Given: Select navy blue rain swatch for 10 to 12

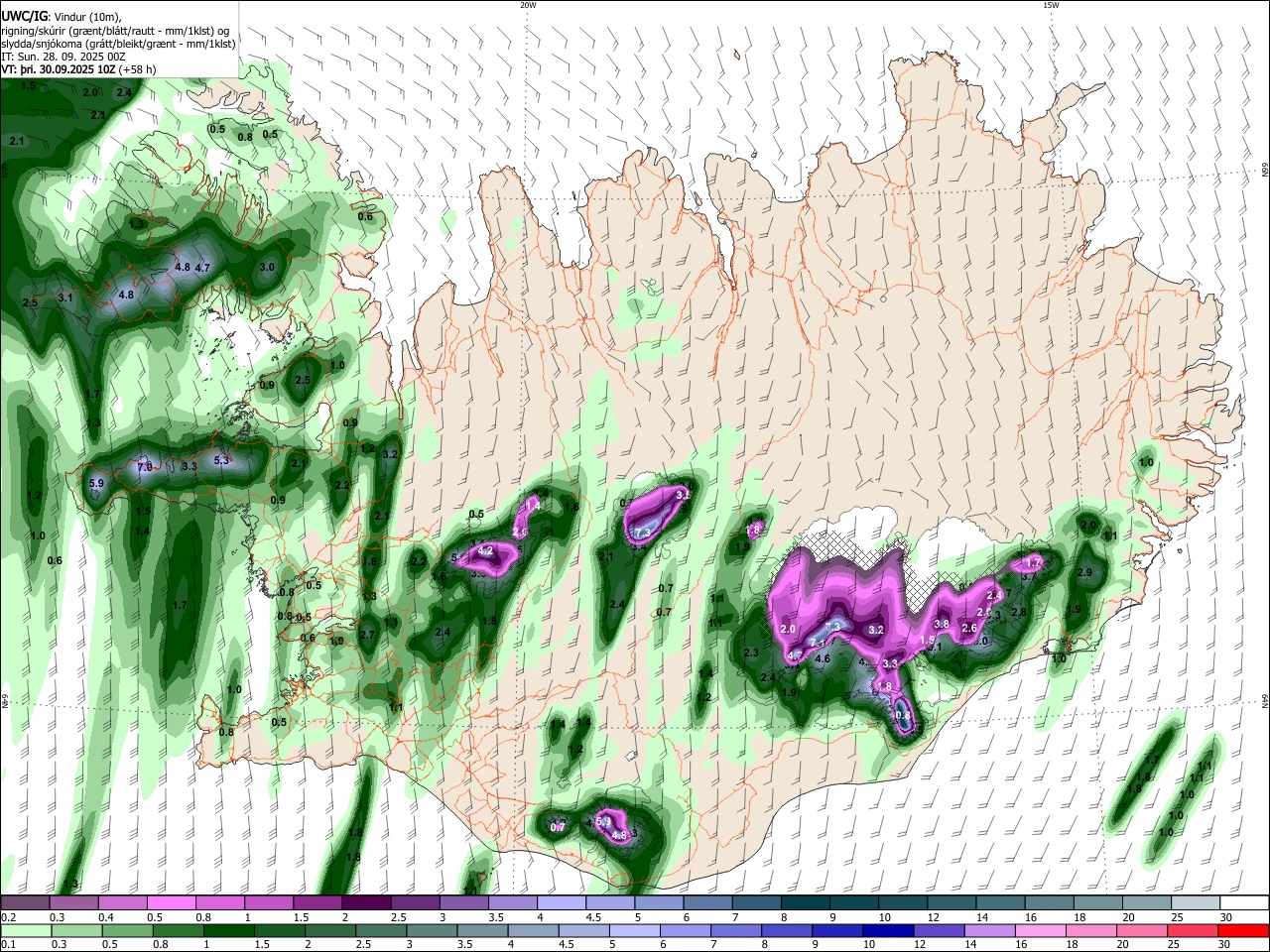Looking at the screenshot, I should (x=890, y=930).
